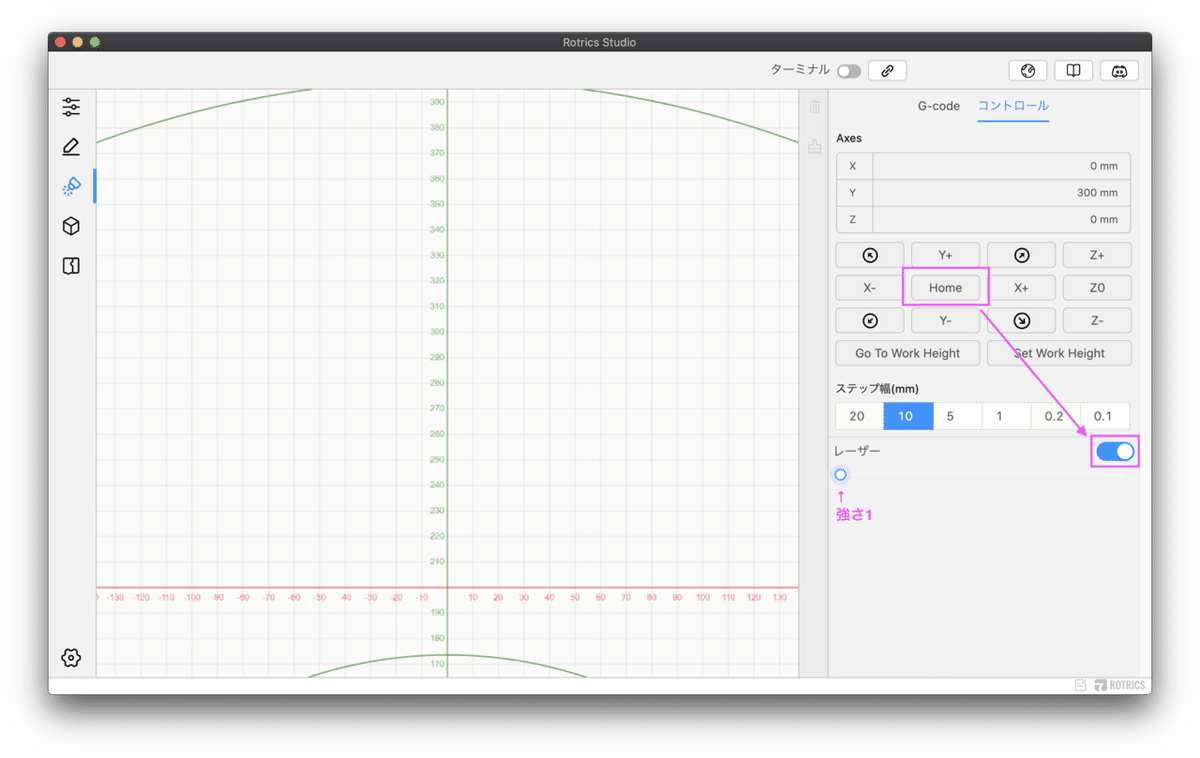Select step width 5 mm
Image resolution: width=1200 pixels, height=758 pixels.
957,416
